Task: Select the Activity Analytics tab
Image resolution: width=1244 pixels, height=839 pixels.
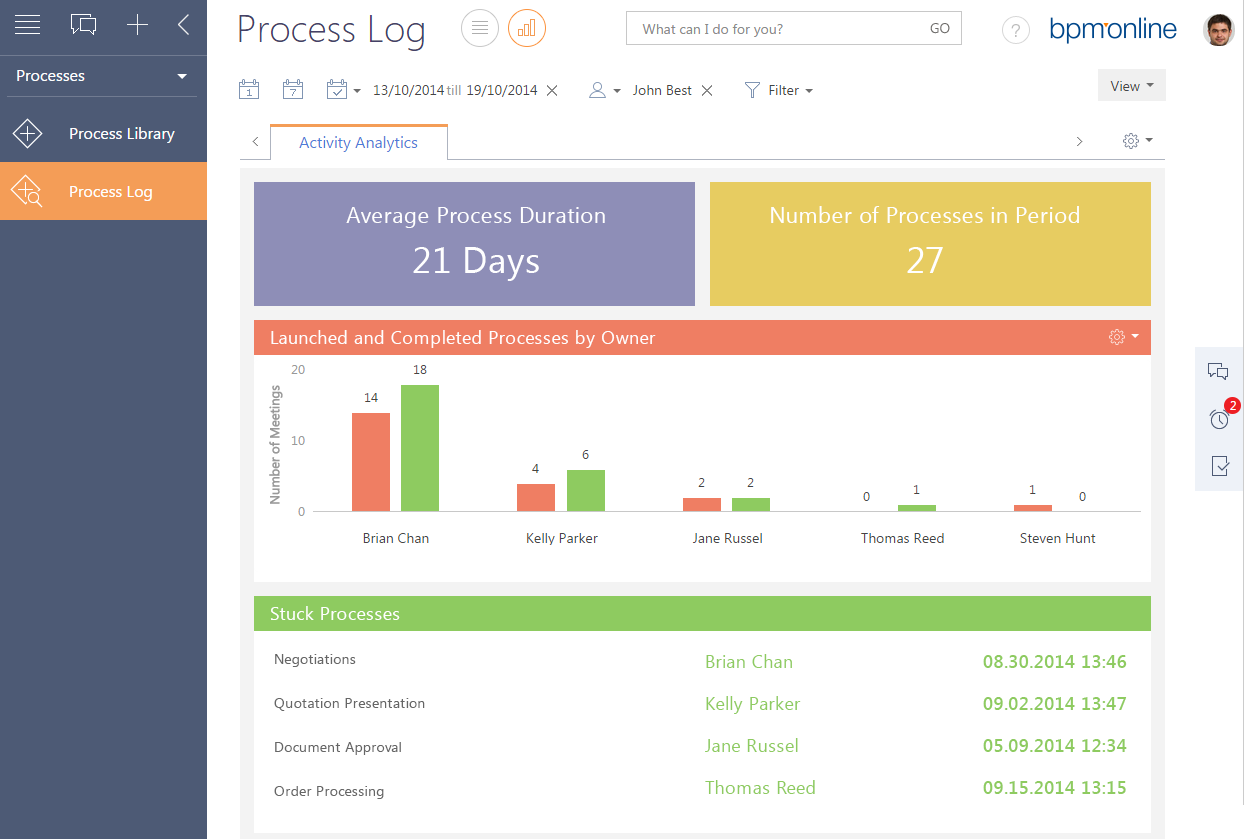Action: [x=358, y=143]
